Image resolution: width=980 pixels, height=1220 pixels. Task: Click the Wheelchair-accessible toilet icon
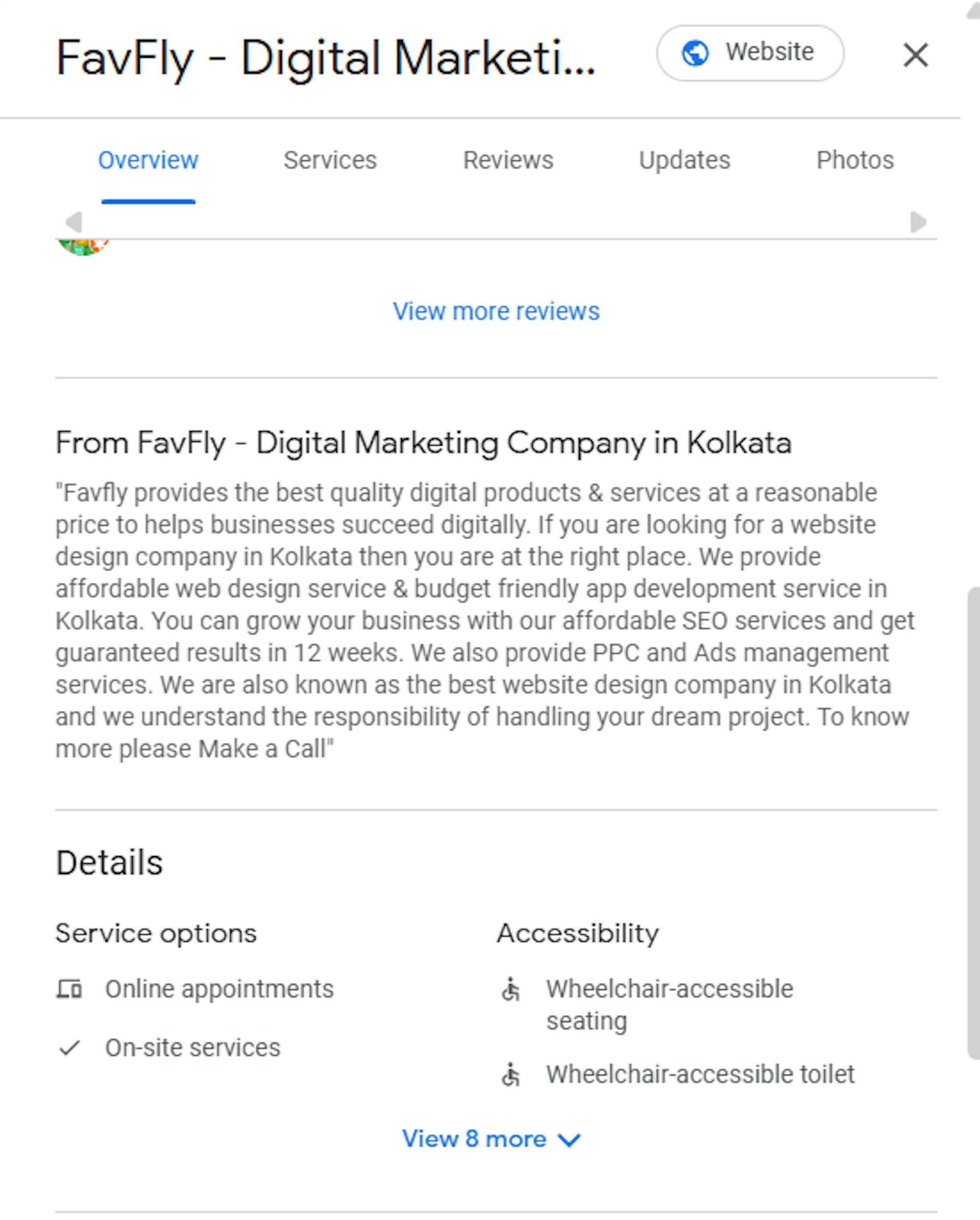tap(510, 1075)
